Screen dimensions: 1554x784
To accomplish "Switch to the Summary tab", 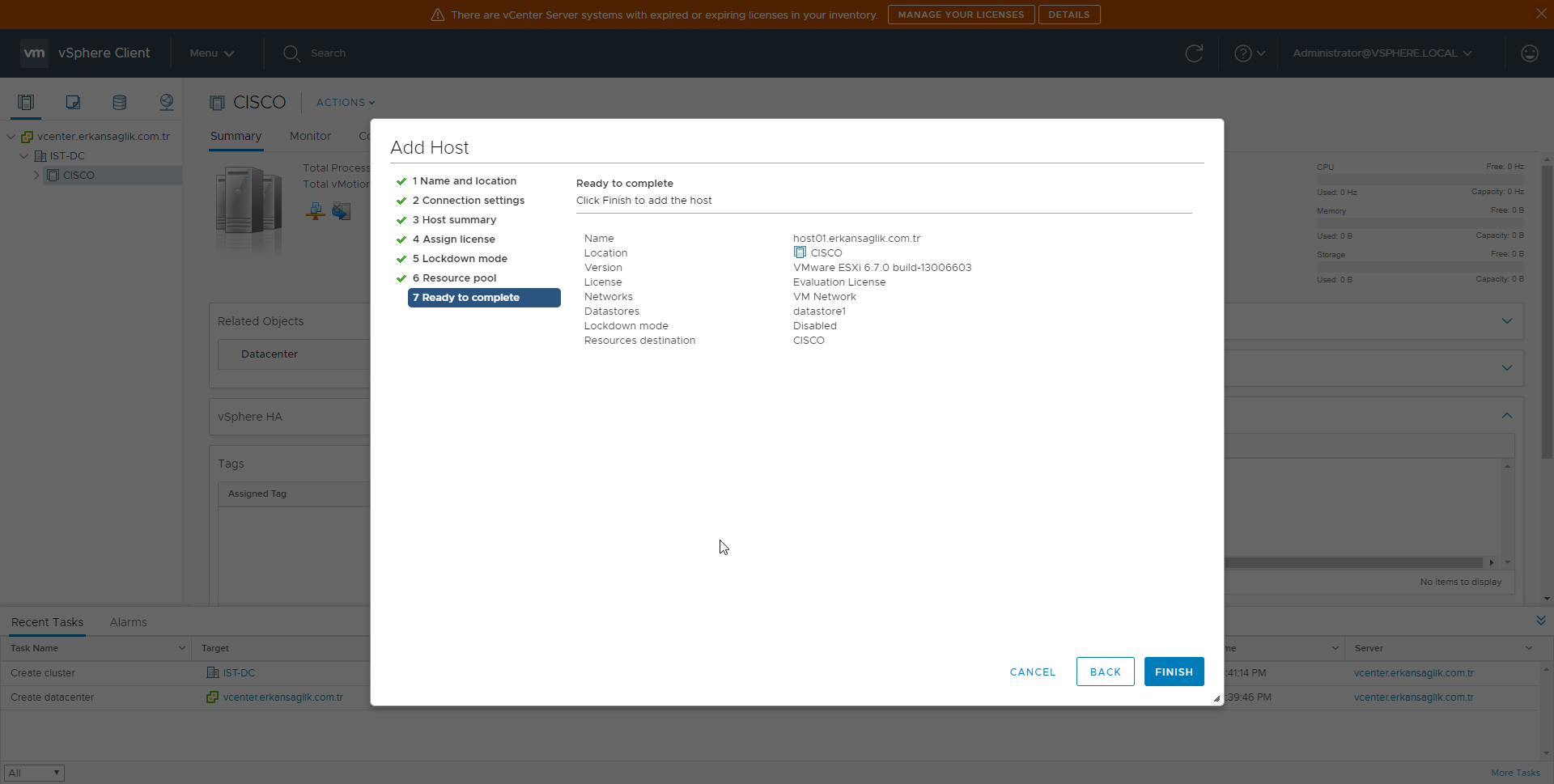I will pos(236,136).
